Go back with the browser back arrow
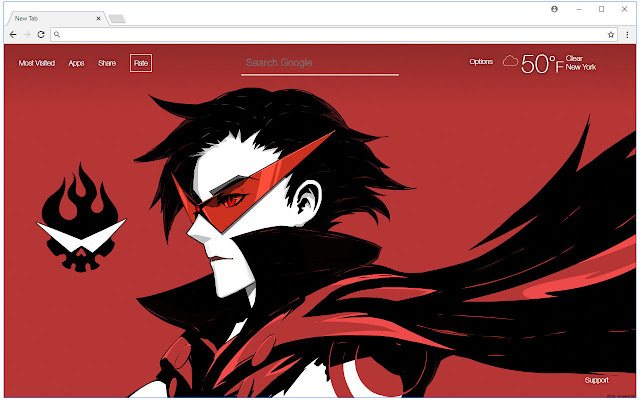 [13, 35]
